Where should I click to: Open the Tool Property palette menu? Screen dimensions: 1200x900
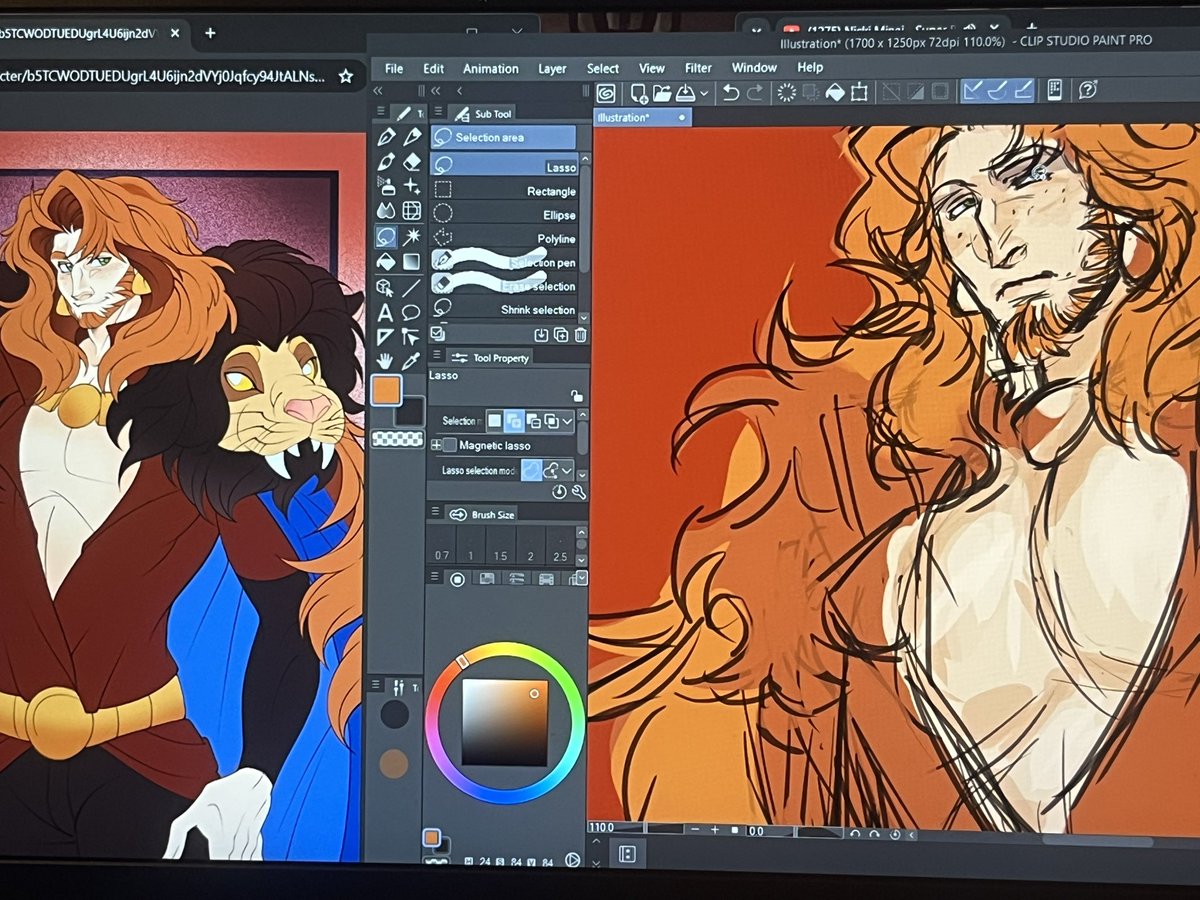[437, 354]
